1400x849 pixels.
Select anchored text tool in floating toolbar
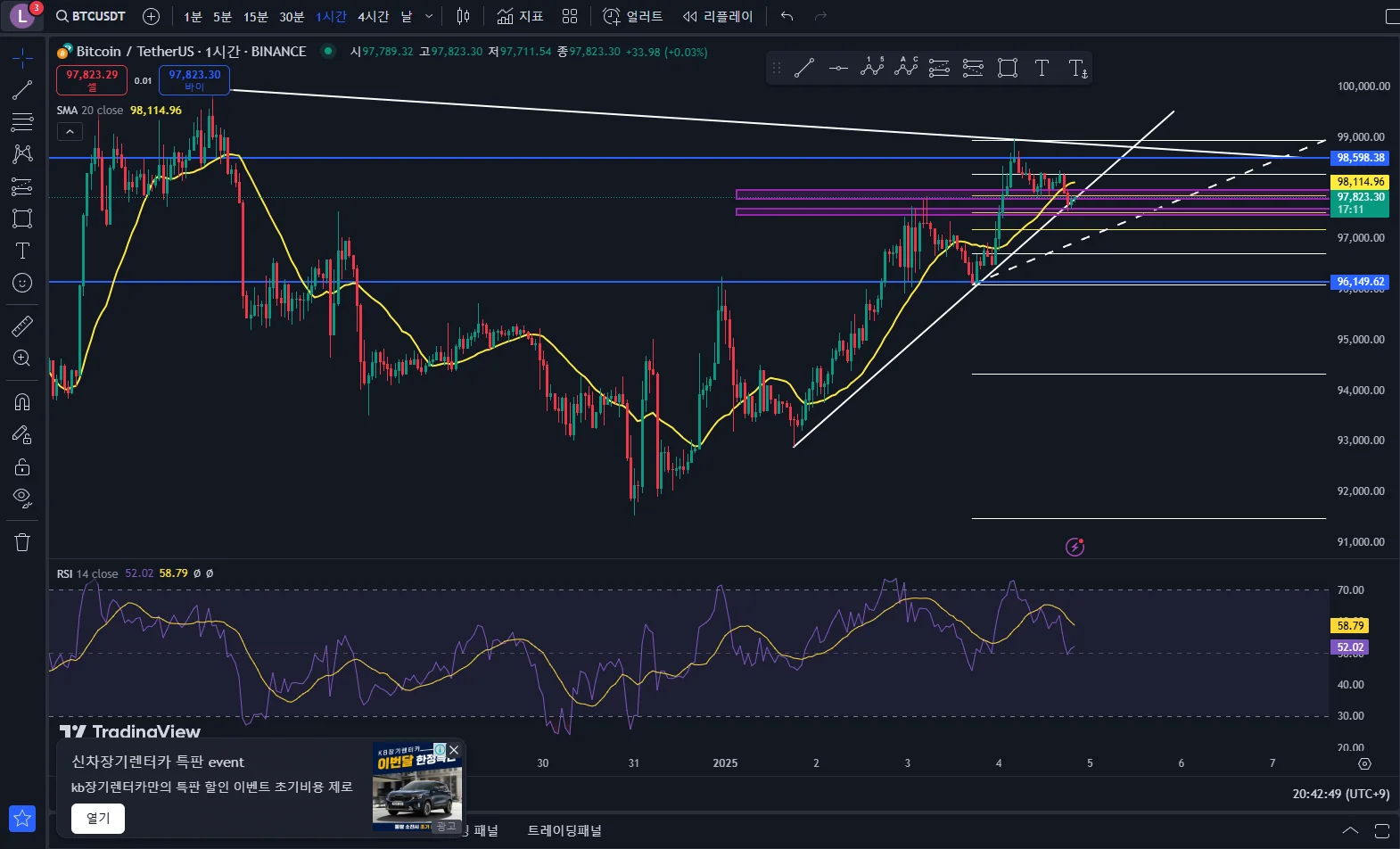(x=1077, y=68)
